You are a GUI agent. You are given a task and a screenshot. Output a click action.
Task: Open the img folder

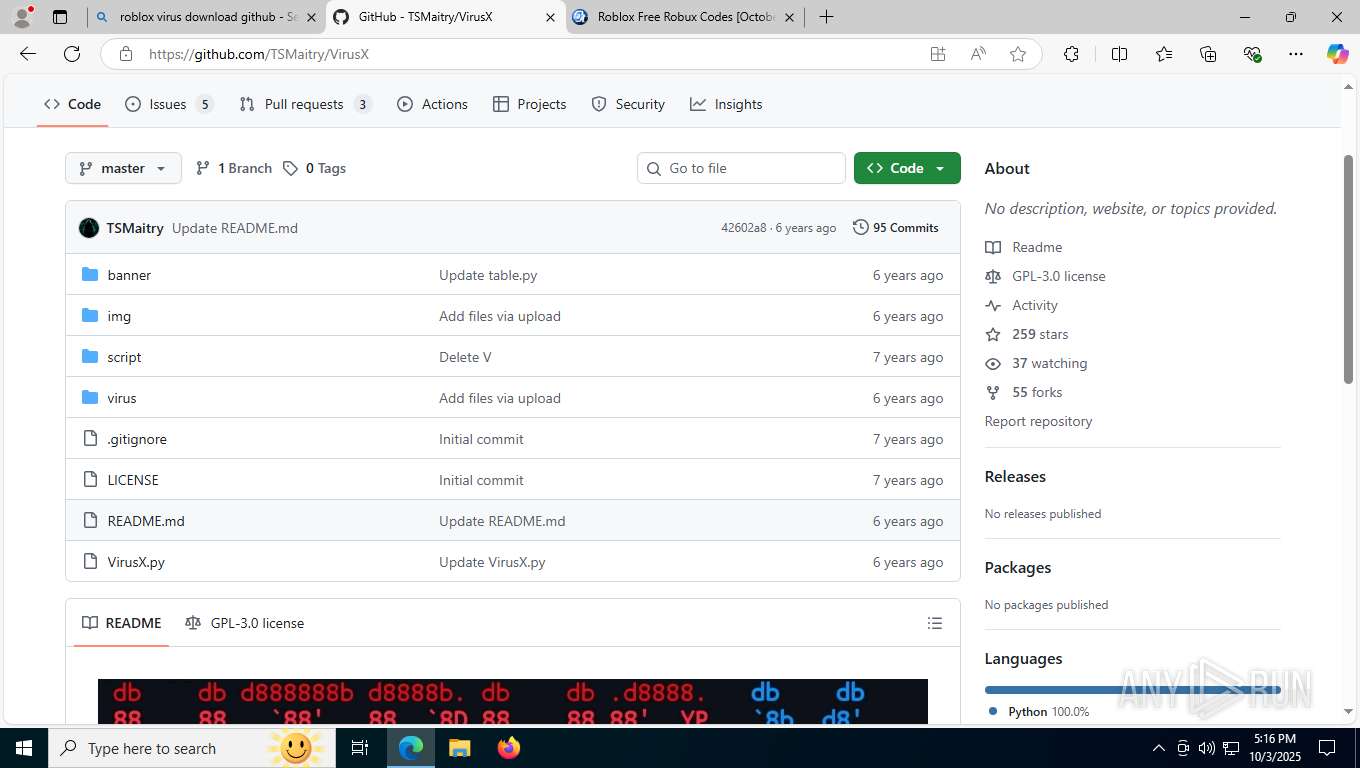point(119,316)
